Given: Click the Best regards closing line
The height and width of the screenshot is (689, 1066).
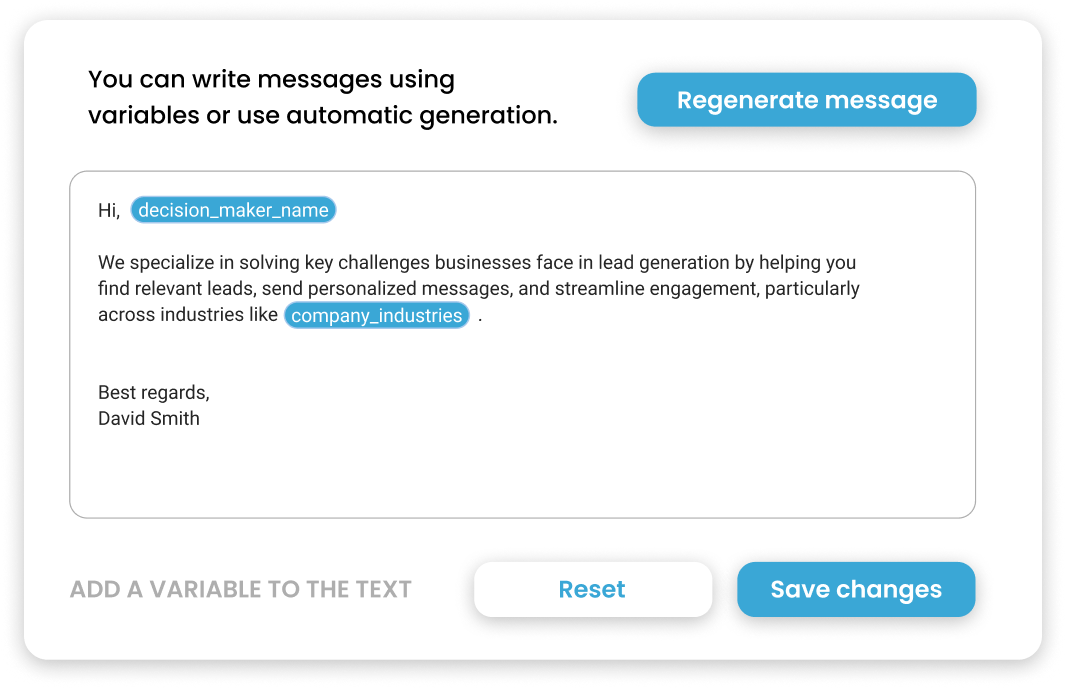Looking at the screenshot, I should click(x=153, y=392).
